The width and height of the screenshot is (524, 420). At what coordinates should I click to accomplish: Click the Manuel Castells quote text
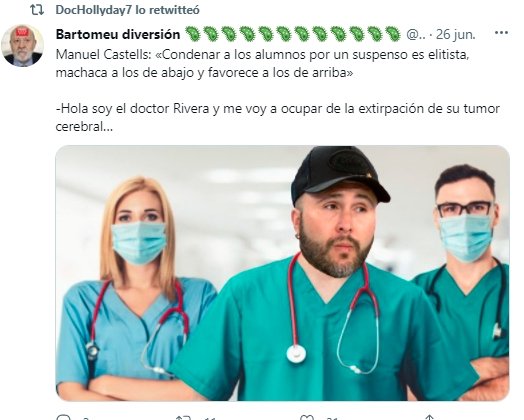click(x=262, y=63)
